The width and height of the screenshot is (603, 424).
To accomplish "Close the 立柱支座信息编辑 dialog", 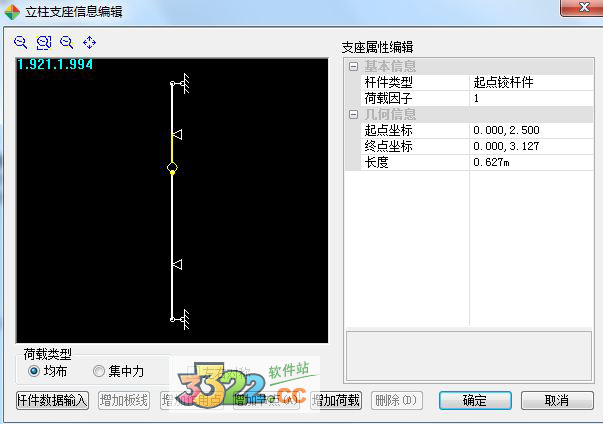I will pos(583,7).
